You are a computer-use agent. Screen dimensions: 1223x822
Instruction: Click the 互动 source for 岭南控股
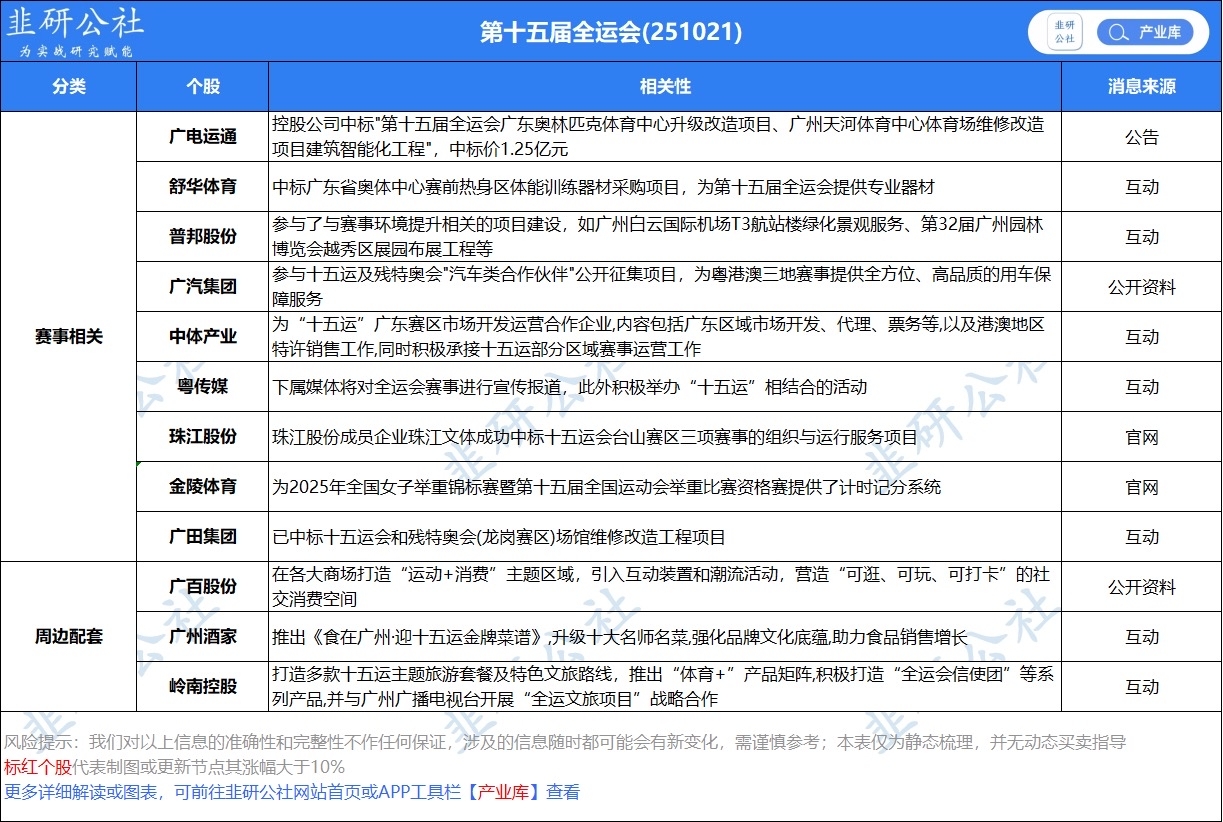point(1141,687)
